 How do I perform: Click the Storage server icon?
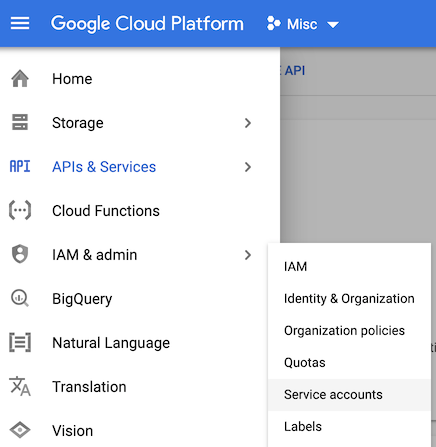[20, 122]
